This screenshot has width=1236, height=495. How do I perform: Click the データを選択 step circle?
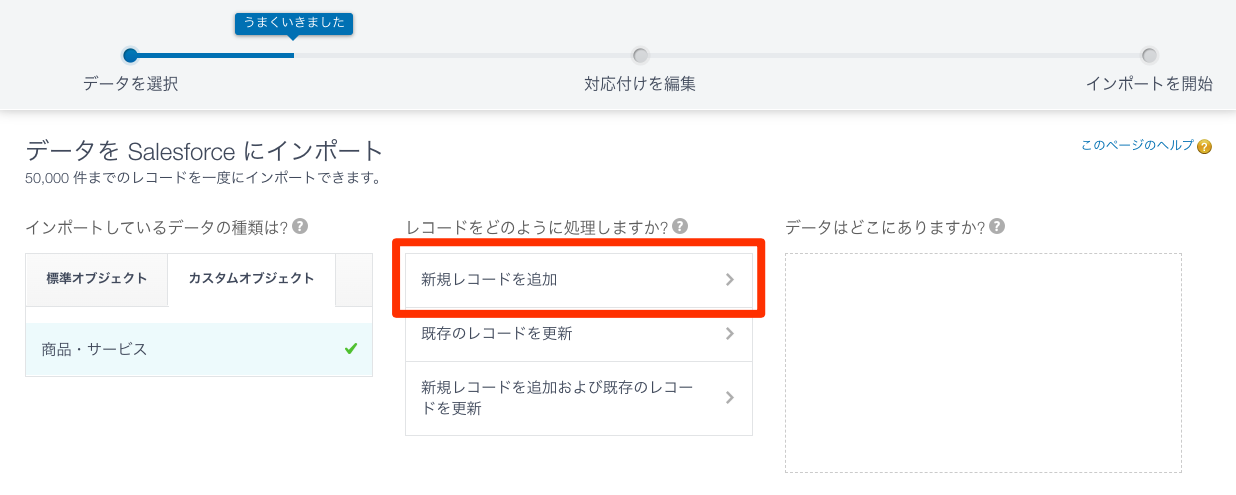tap(130, 55)
